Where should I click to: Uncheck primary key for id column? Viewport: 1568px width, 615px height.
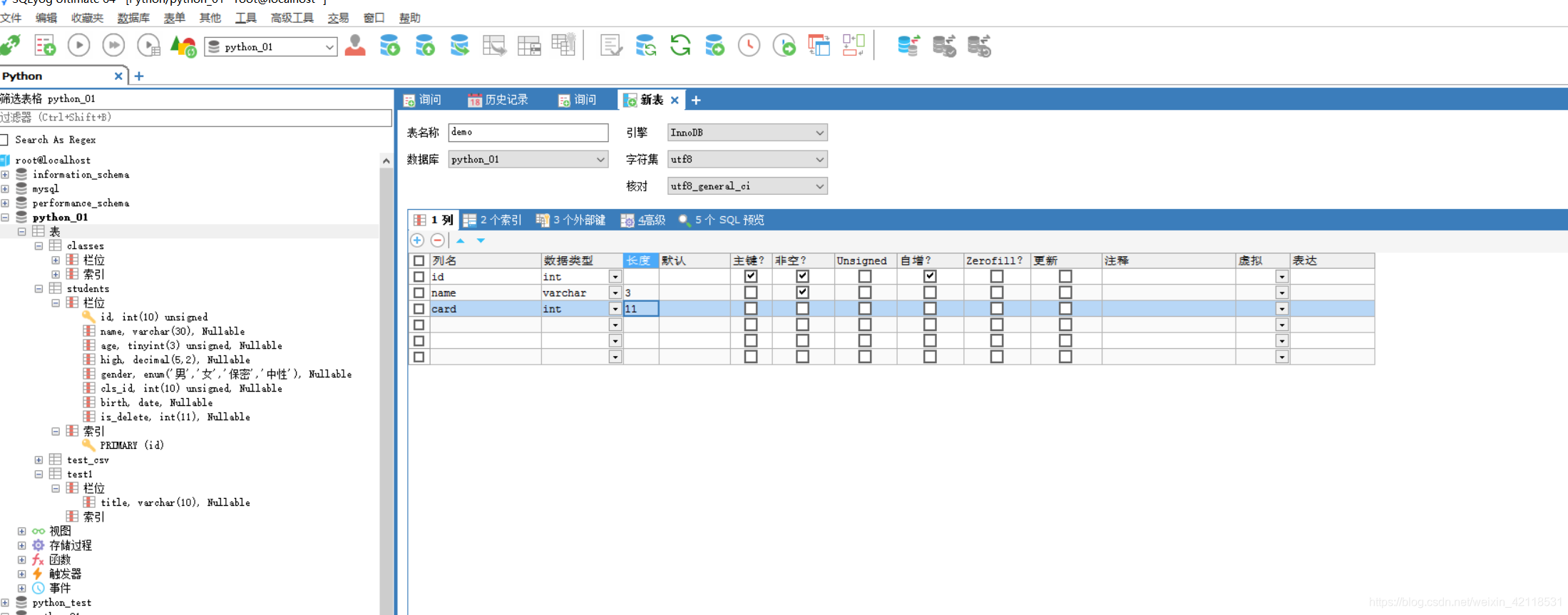click(x=750, y=276)
